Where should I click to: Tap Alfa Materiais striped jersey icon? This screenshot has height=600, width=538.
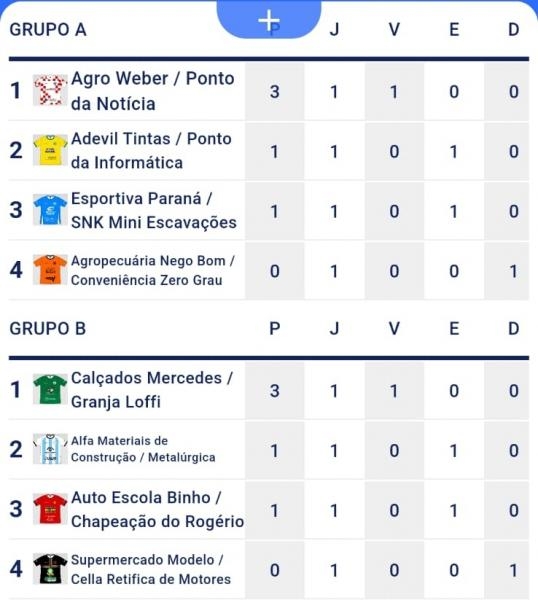50,449
